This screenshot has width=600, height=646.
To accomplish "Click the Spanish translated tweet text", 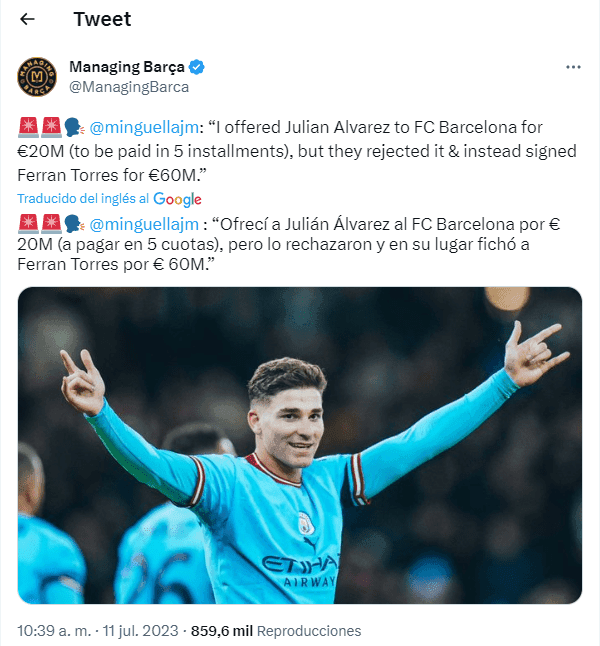I will (x=288, y=244).
